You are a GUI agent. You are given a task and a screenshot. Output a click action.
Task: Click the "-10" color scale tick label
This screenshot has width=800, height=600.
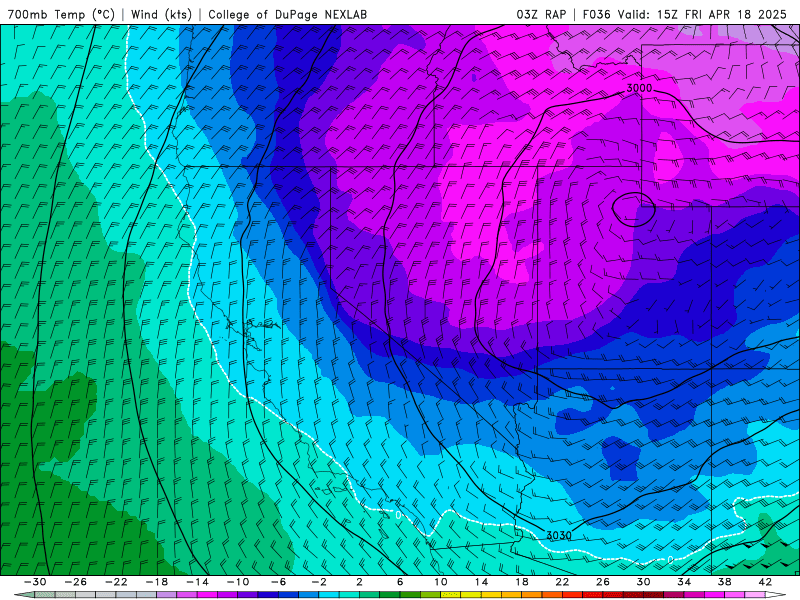[x=238, y=582]
